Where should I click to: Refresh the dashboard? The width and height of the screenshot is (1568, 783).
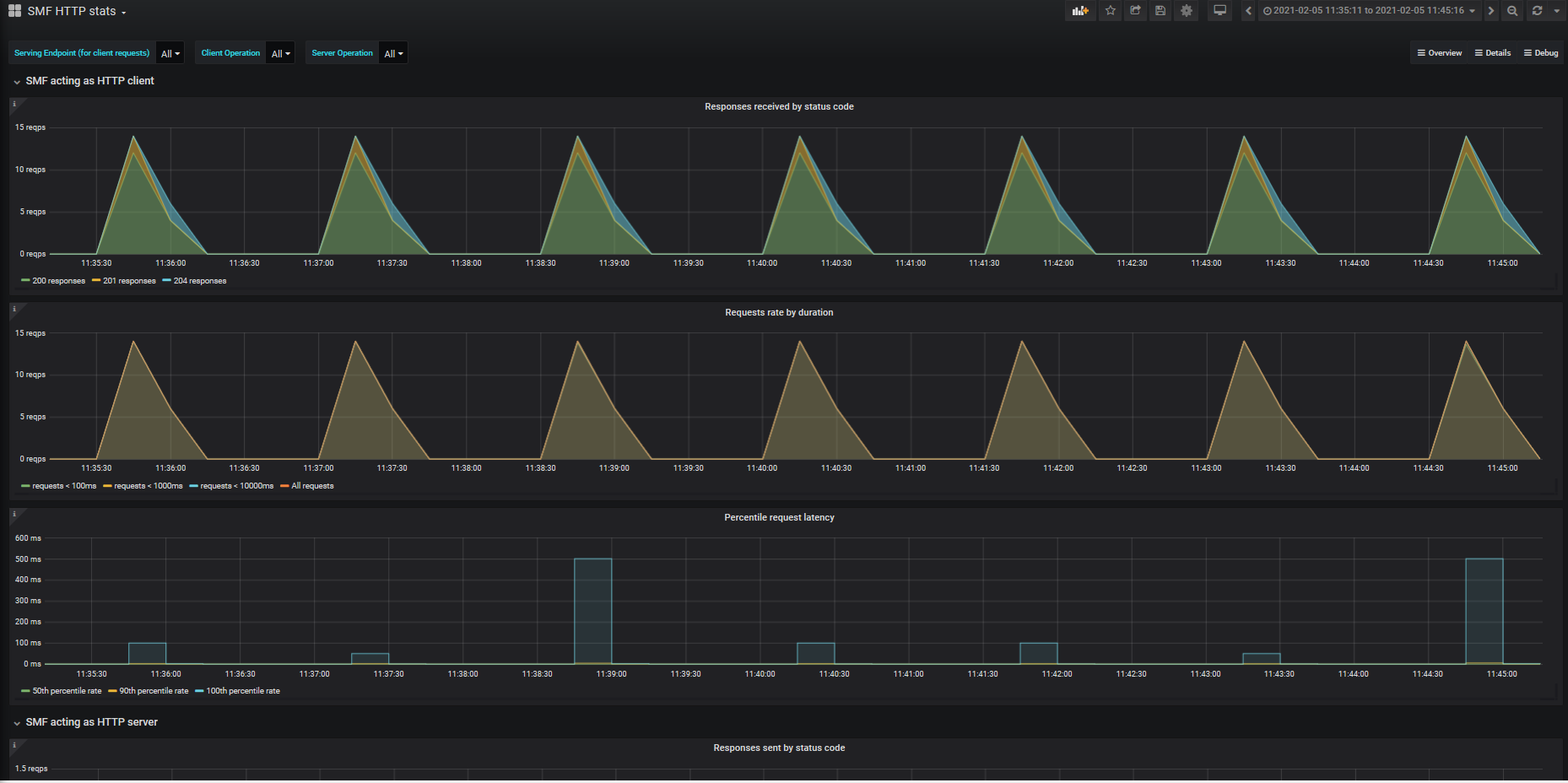[x=1537, y=11]
